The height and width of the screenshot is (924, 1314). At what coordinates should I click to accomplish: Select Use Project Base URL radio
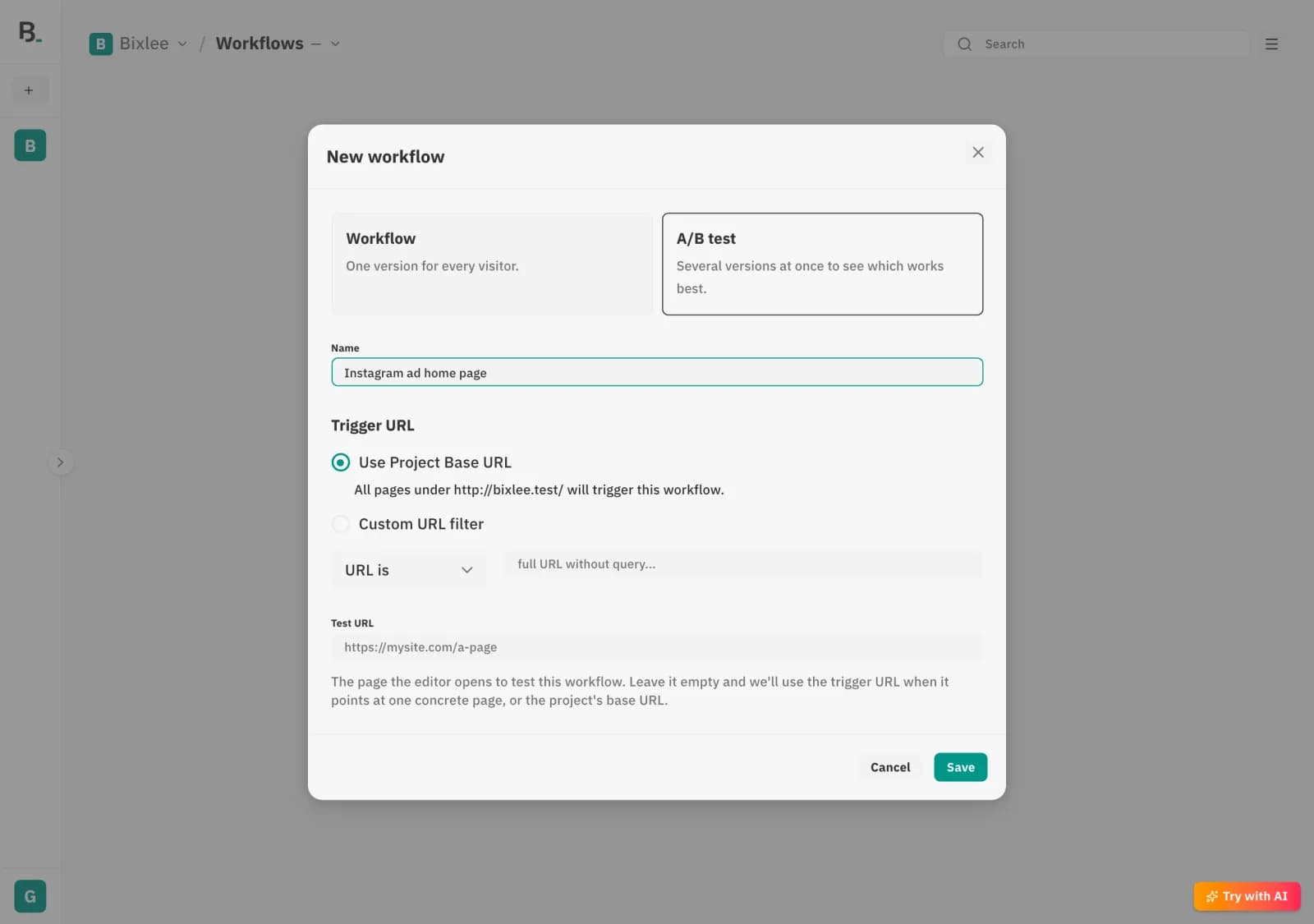(x=340, y=462)
